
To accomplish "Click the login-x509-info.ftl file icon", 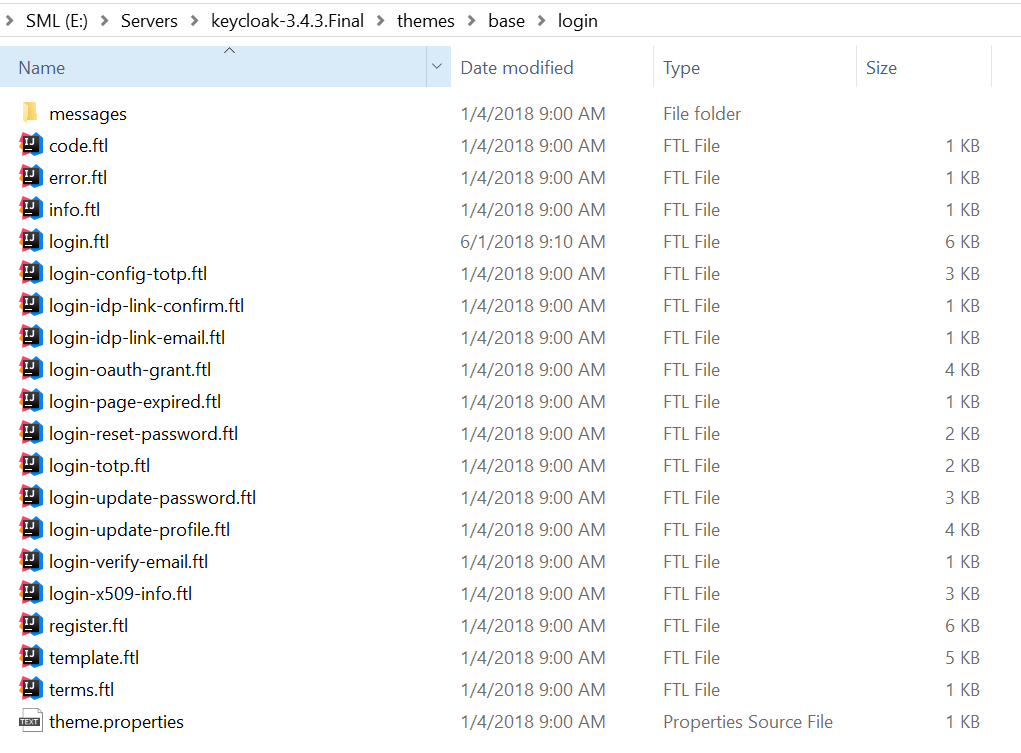I will point(31,592).
